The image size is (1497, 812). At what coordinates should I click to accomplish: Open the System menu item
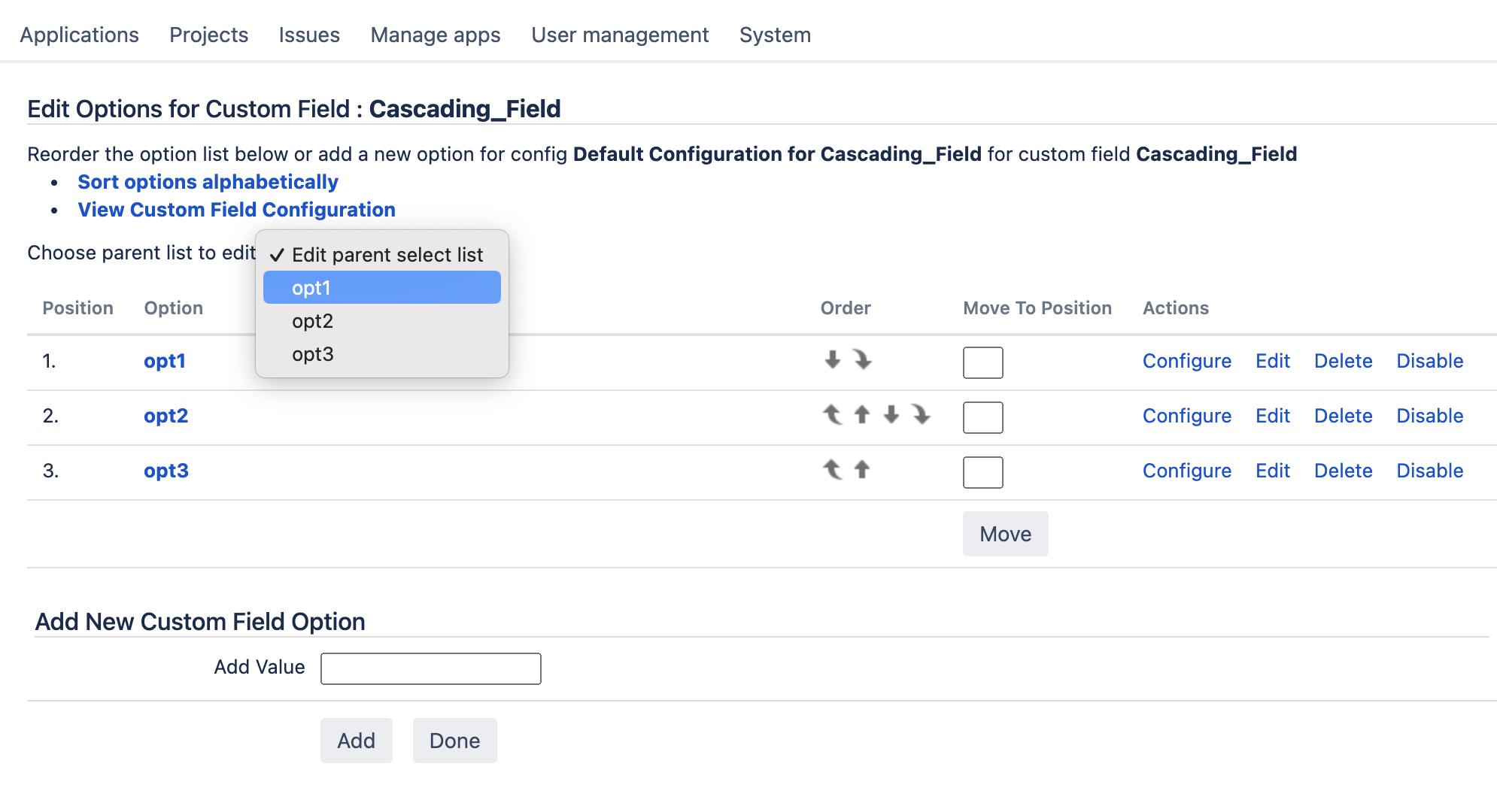(775, 35)
